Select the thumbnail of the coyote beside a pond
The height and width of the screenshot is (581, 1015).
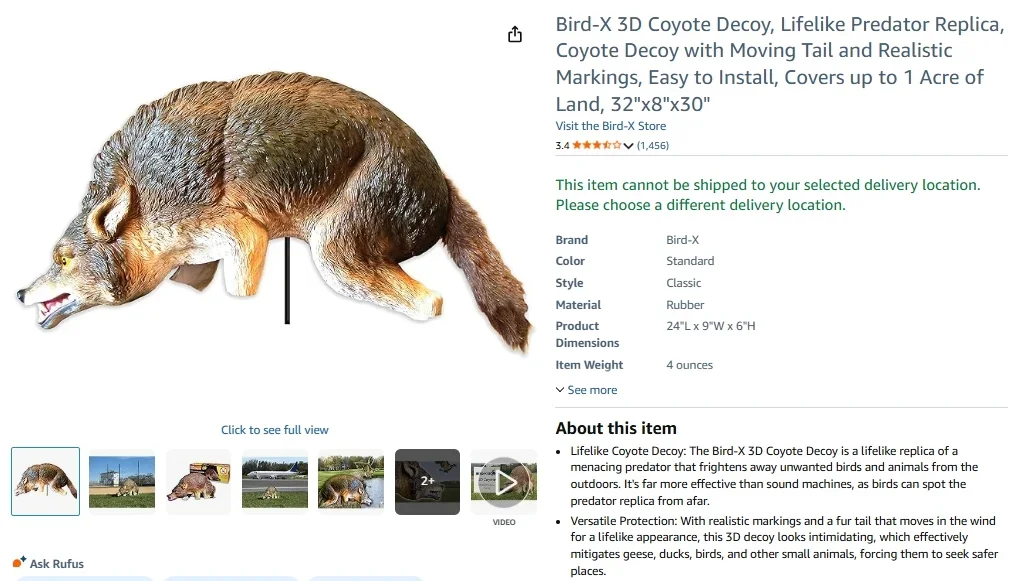pyautogui.click(x=351, y=481)
